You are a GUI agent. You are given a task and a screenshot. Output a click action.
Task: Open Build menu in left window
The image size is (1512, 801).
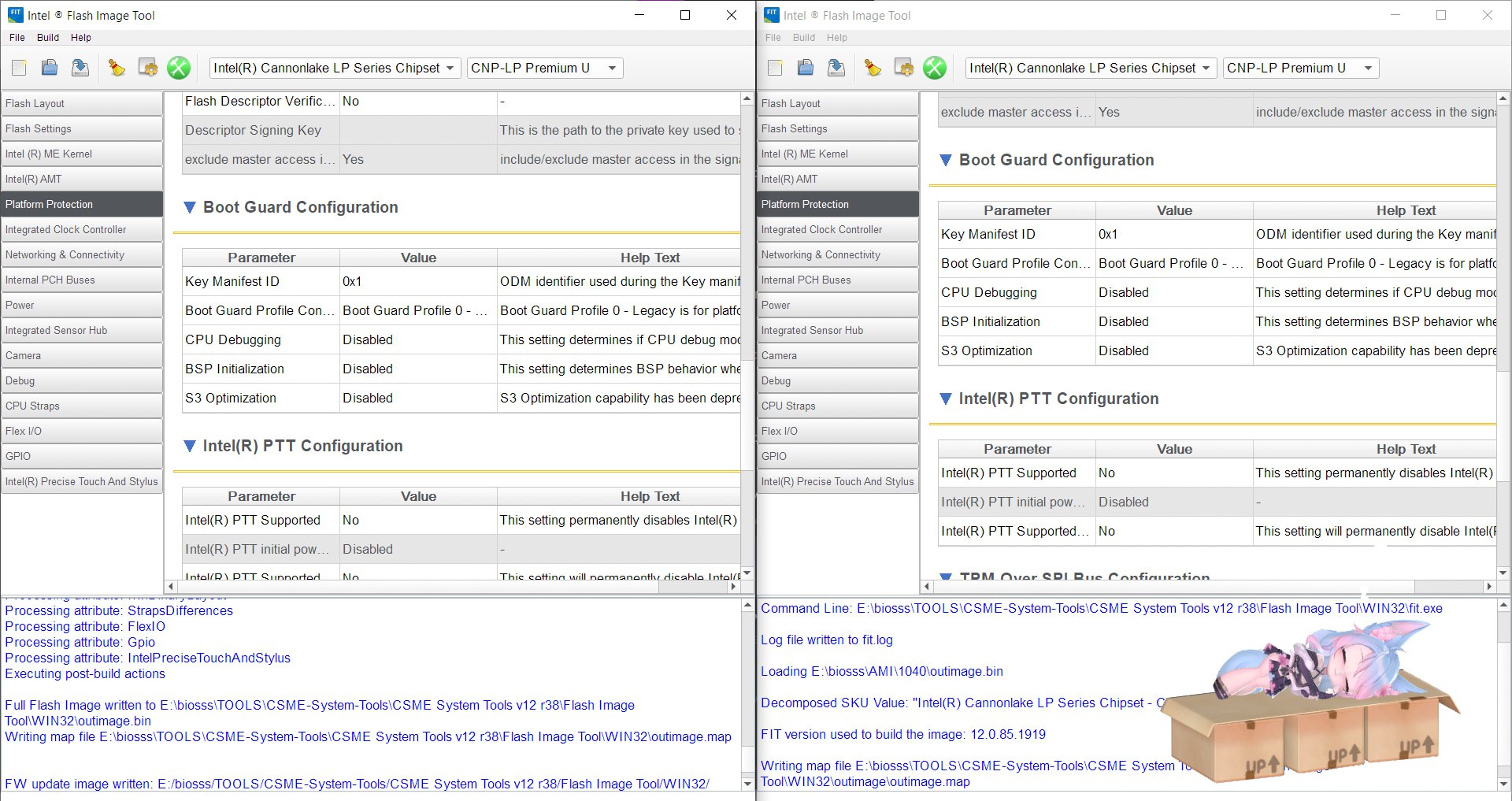coord(48,37)
